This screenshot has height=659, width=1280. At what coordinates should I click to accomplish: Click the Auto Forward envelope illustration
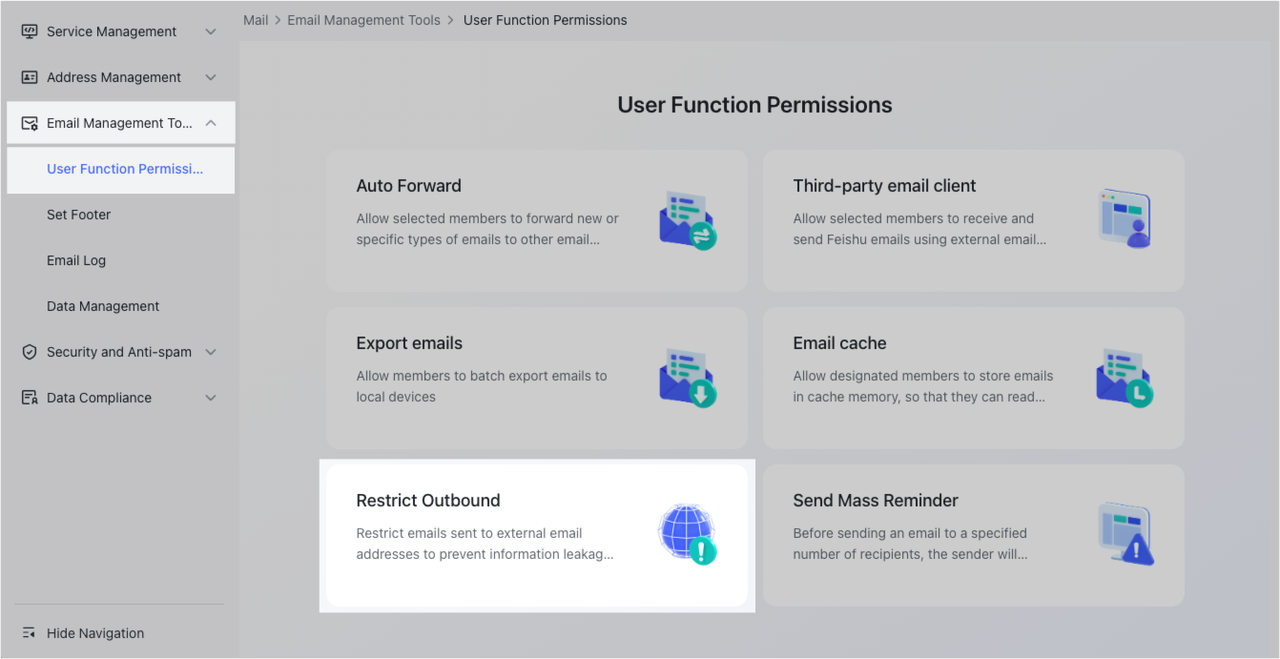(687, 220)
